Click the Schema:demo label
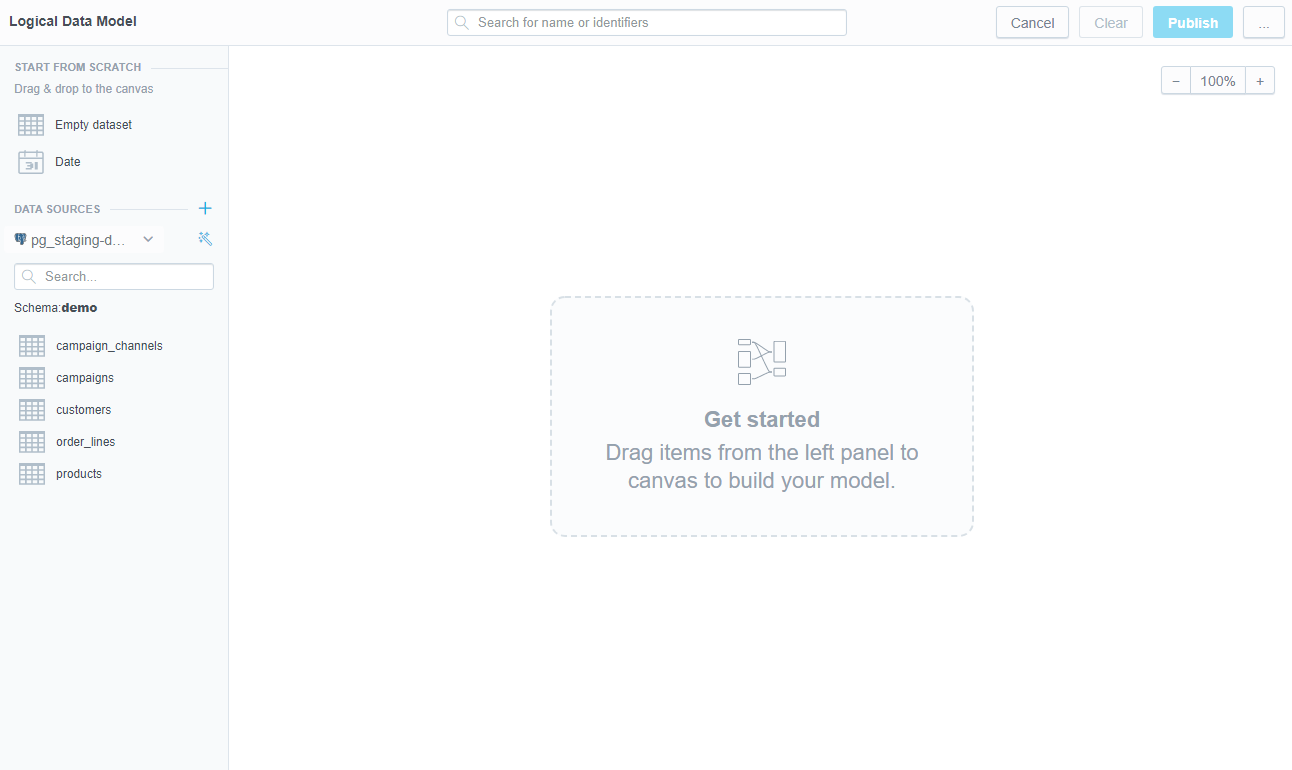The height and width of the screenshot is (770, 1292). pos(56,308)
